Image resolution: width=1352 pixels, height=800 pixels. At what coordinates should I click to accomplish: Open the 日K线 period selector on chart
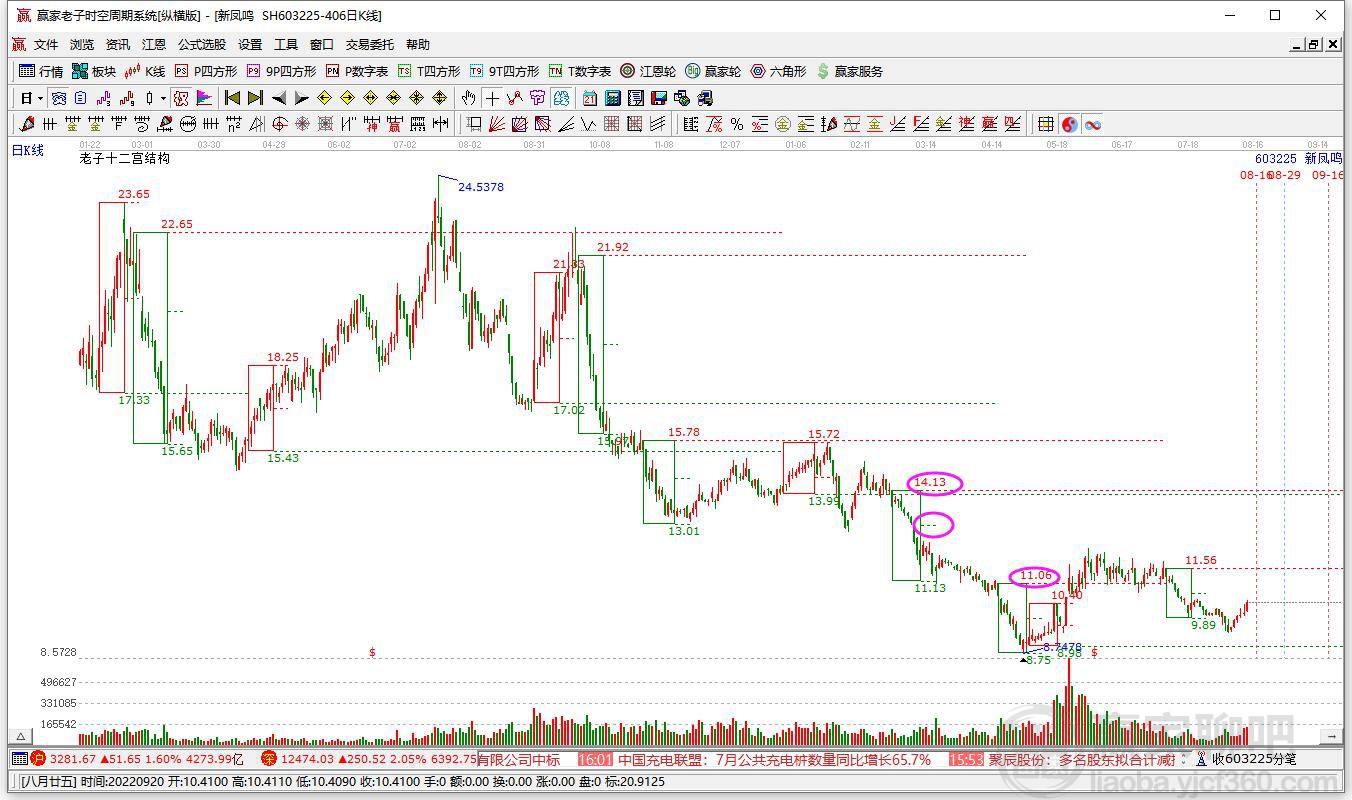click(28, 150)
